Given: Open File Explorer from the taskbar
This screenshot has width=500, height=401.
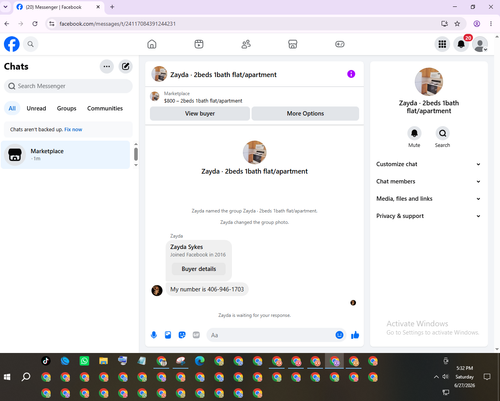Looking at the screenshot, I should click(x=104, y=361).
